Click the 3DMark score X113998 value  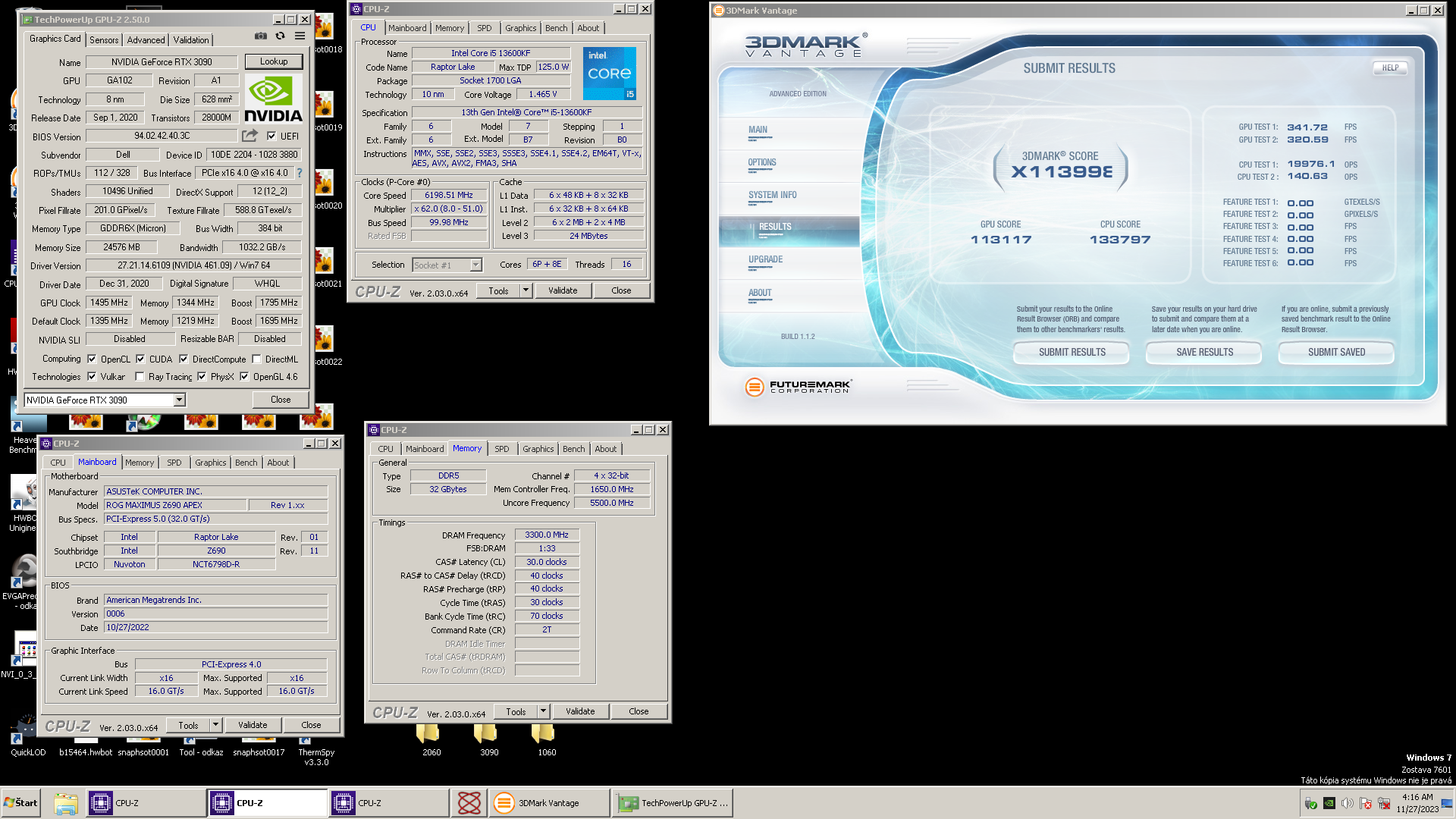pyautogui.click(x=1062, y=172)
